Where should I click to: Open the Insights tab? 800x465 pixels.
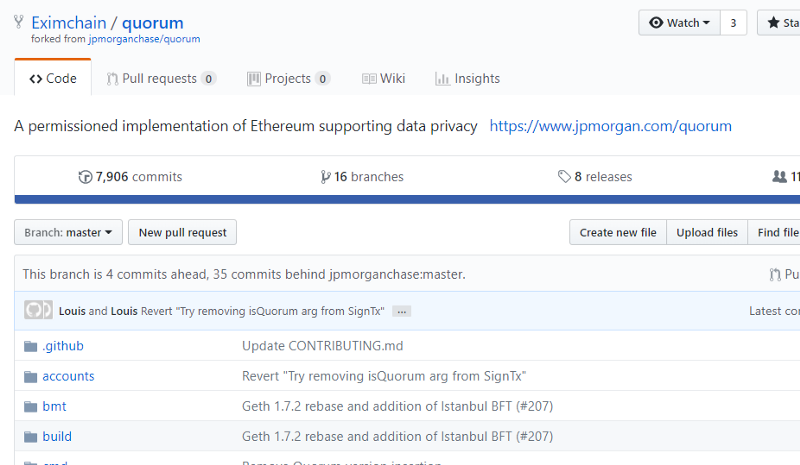467,79
